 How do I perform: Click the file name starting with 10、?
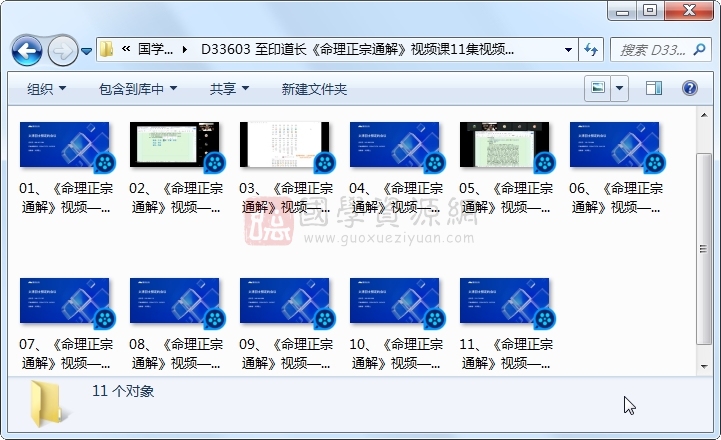(x=395, y=354)
